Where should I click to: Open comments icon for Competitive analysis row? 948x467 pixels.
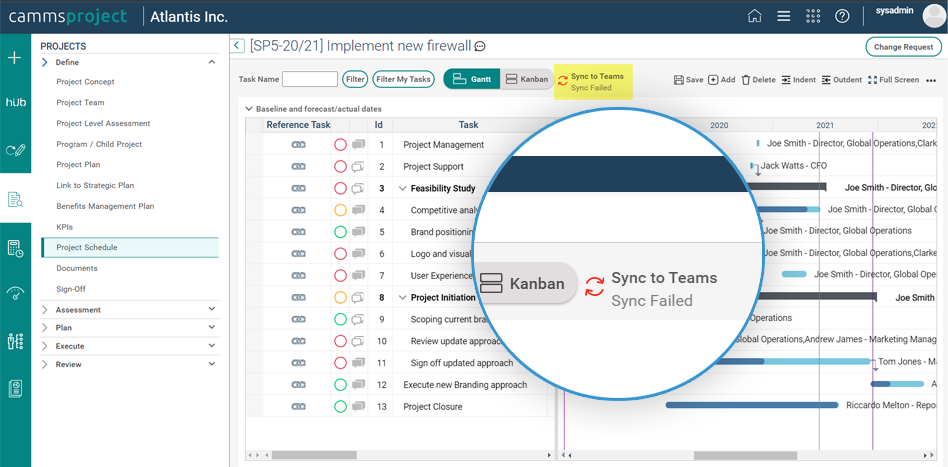pyautogui.click(x=359, y=210)
